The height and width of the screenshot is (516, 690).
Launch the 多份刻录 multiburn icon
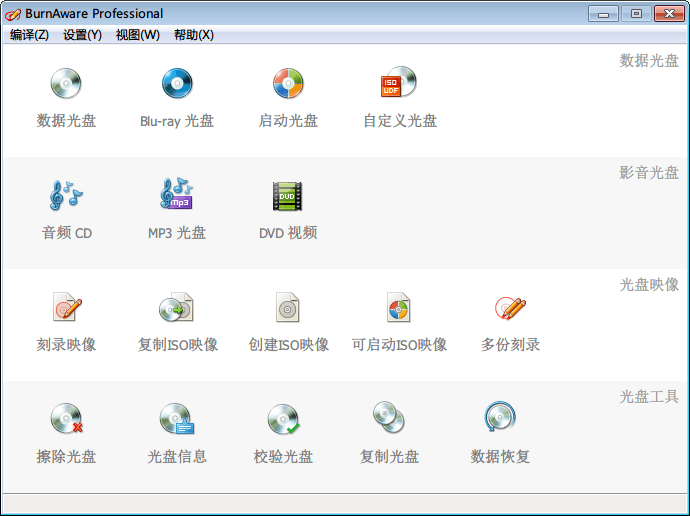tap(510, 307)
